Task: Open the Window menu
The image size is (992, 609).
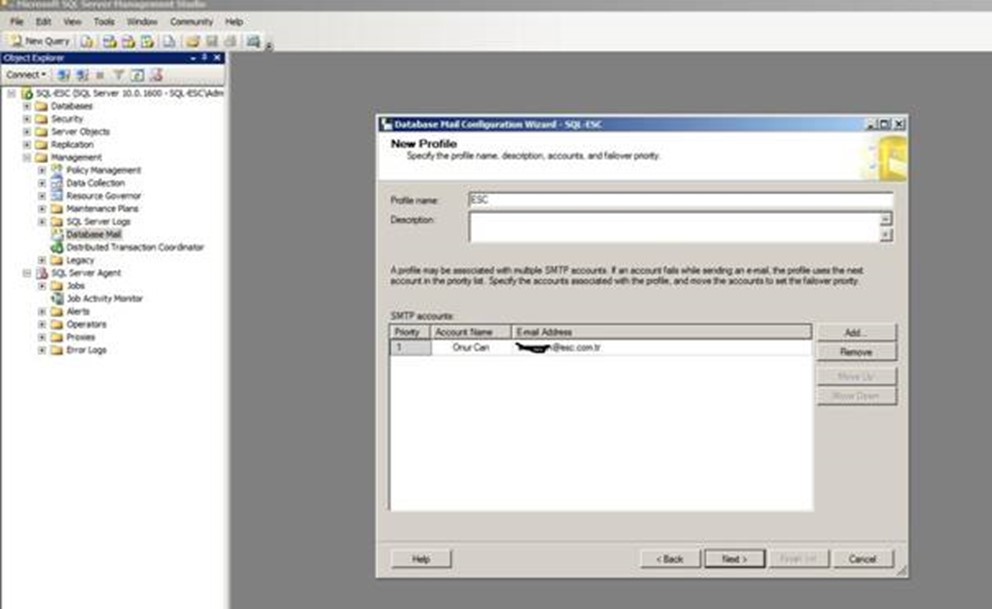Action: (x=142, y=22)
